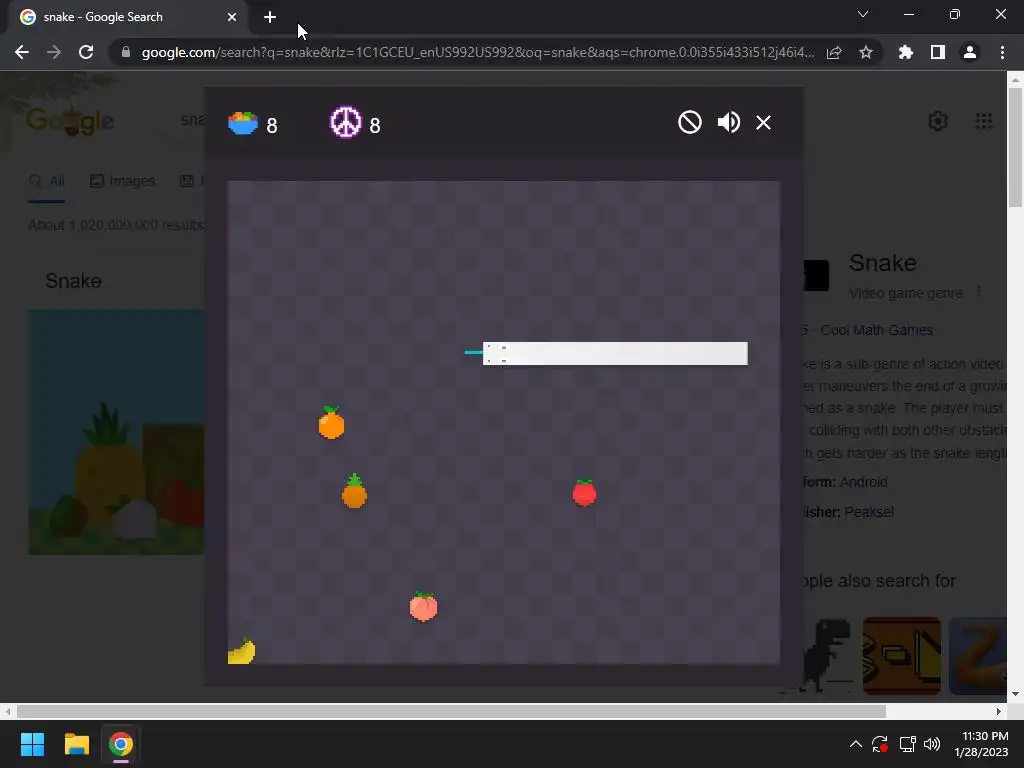Image resolution: width=1024 pixels, height=768 pixels.
Task: Open Google quick settings gear
Action: coord(938,121)
